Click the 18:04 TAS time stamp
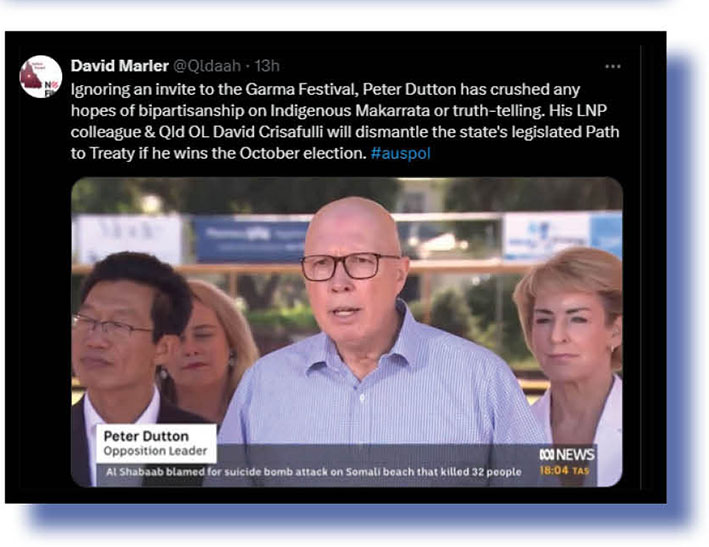The image size is (709, 547). pos(564,471)
